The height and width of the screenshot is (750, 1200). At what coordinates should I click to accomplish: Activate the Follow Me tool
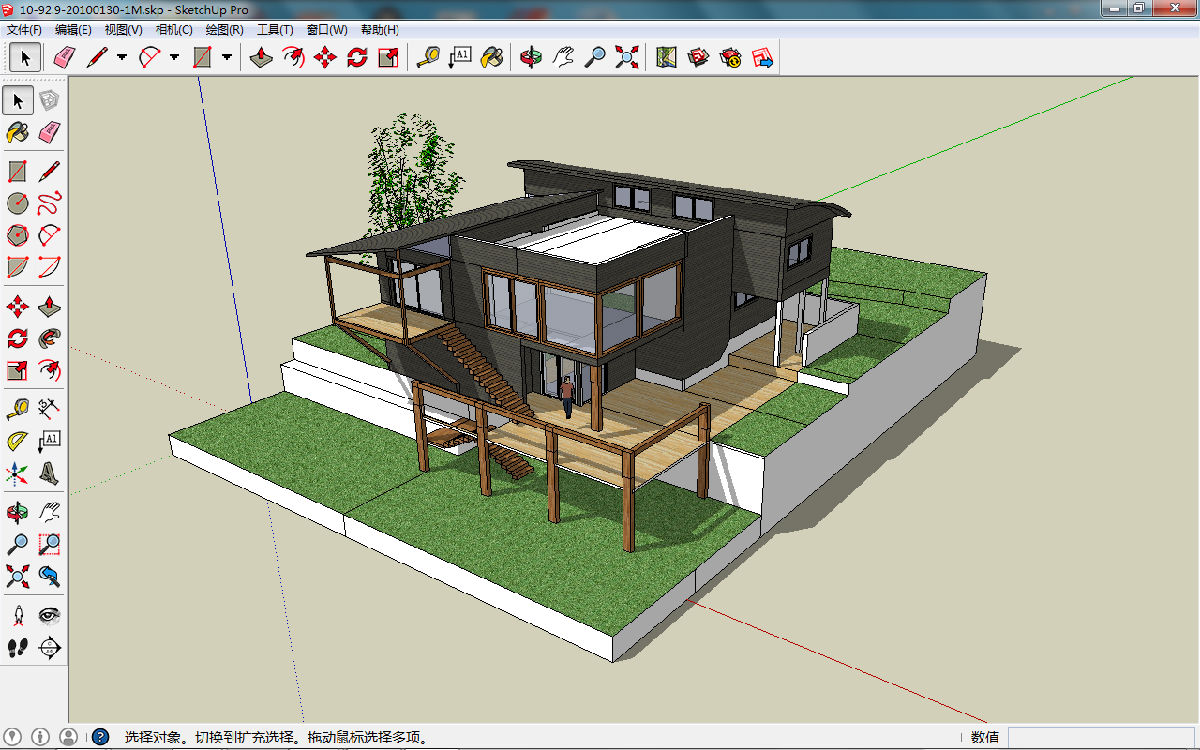(x=49, y=338)
